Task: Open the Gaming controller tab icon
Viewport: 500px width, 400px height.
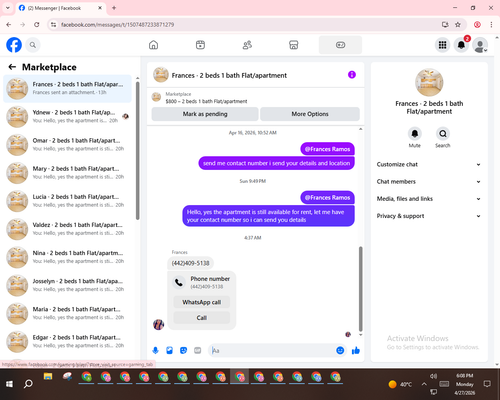Action: (x=340, y=45)
